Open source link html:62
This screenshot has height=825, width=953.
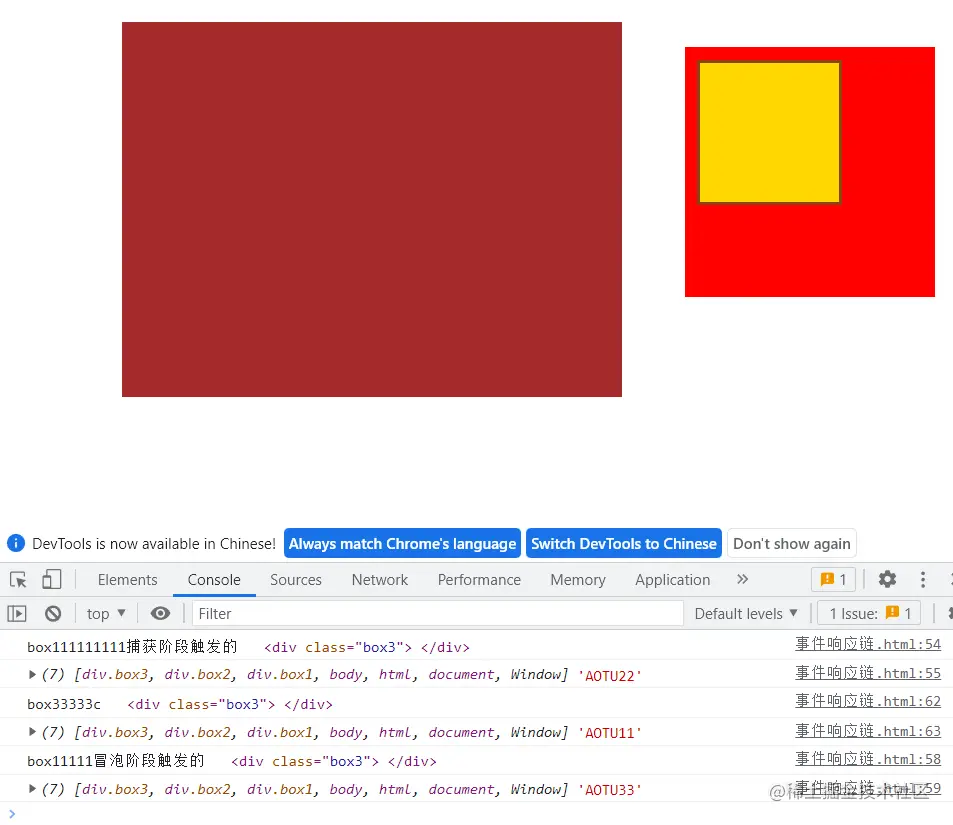(x=868, y=701)
